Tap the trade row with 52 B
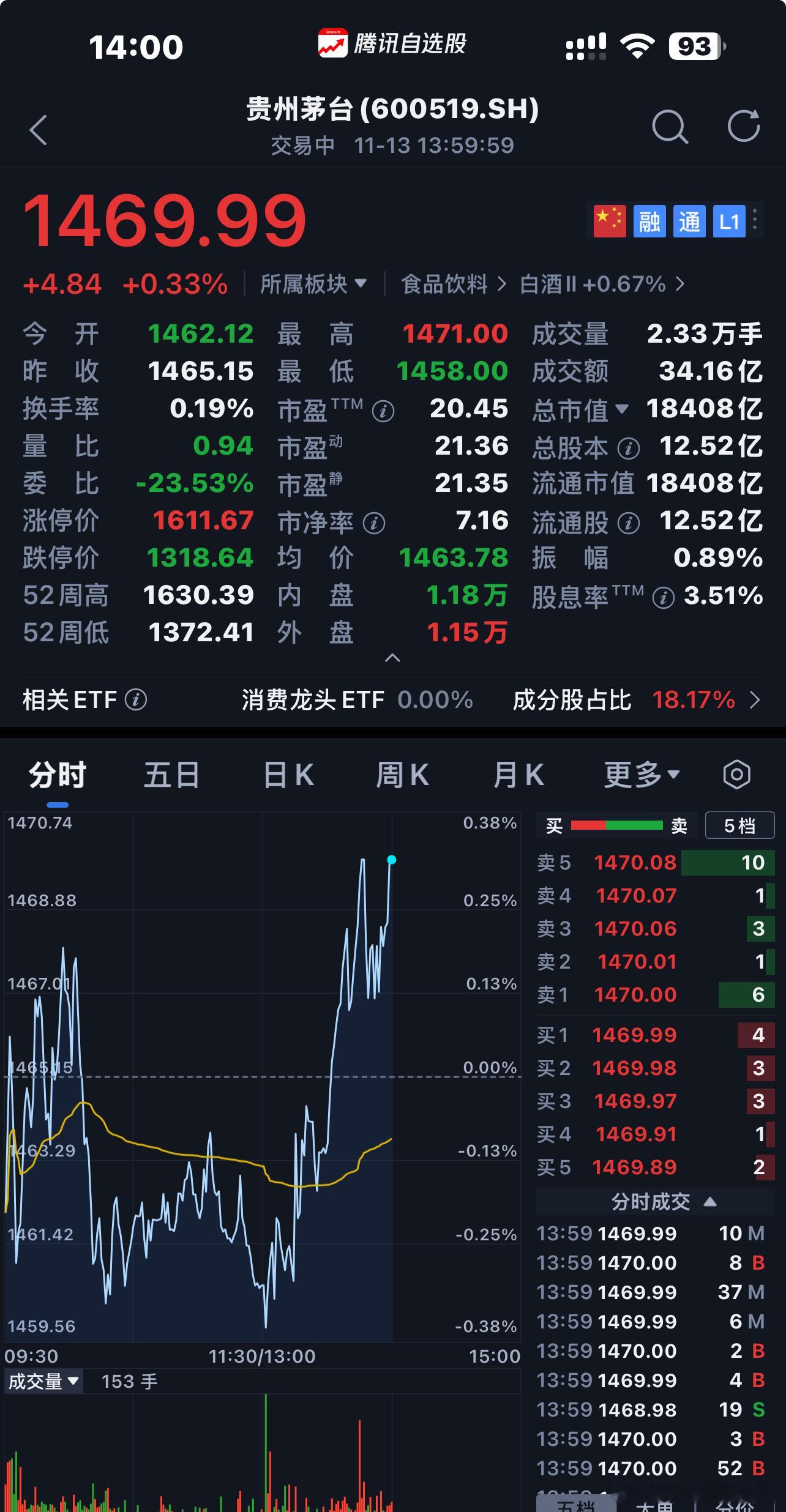This screenshot has width=786, height=1512. tap(651, 1468)
